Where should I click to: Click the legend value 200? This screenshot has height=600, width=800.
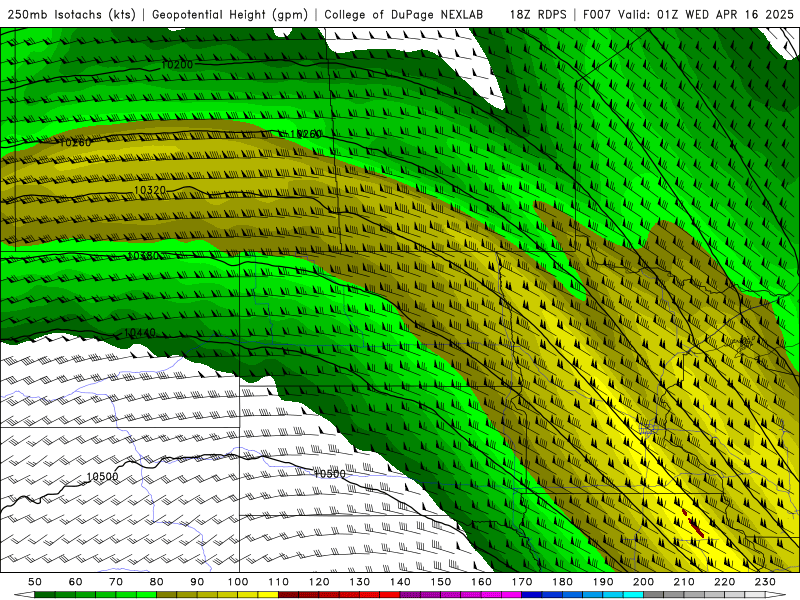coord(643,582)
